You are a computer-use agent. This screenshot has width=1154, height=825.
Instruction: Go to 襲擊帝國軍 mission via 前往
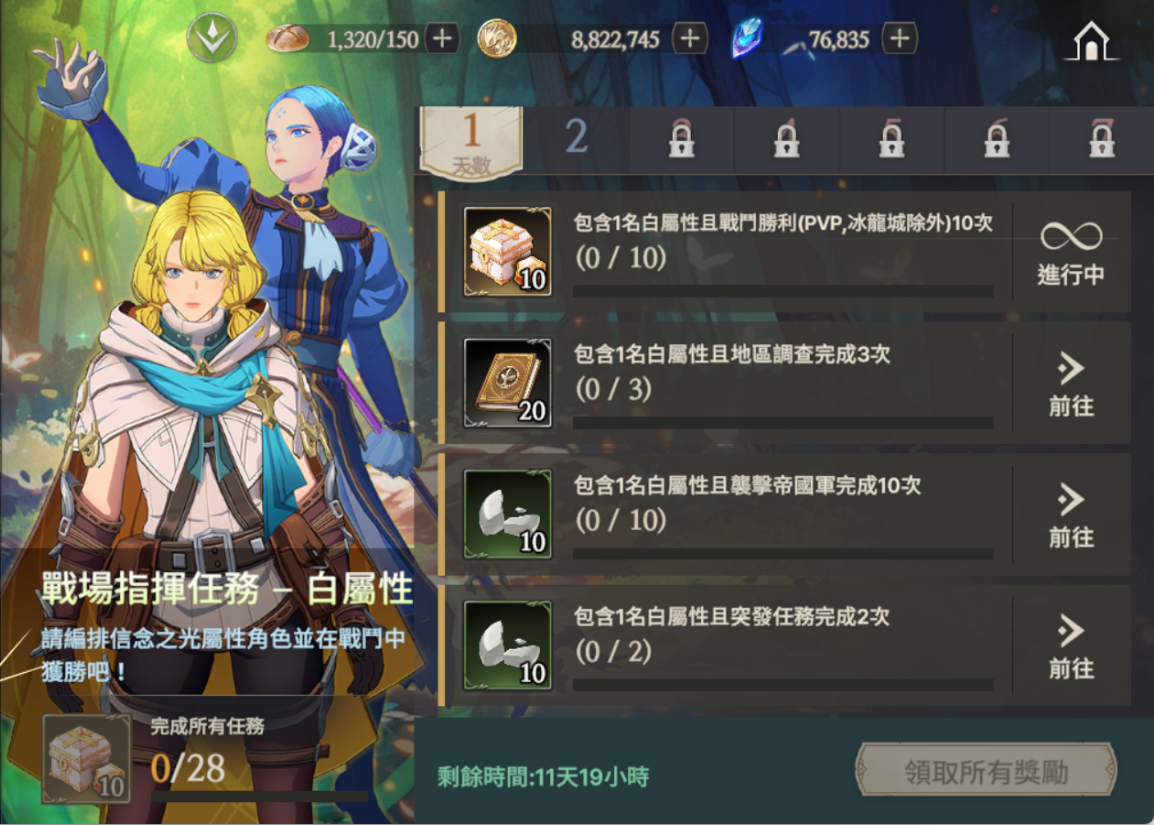coord(1072,514)
